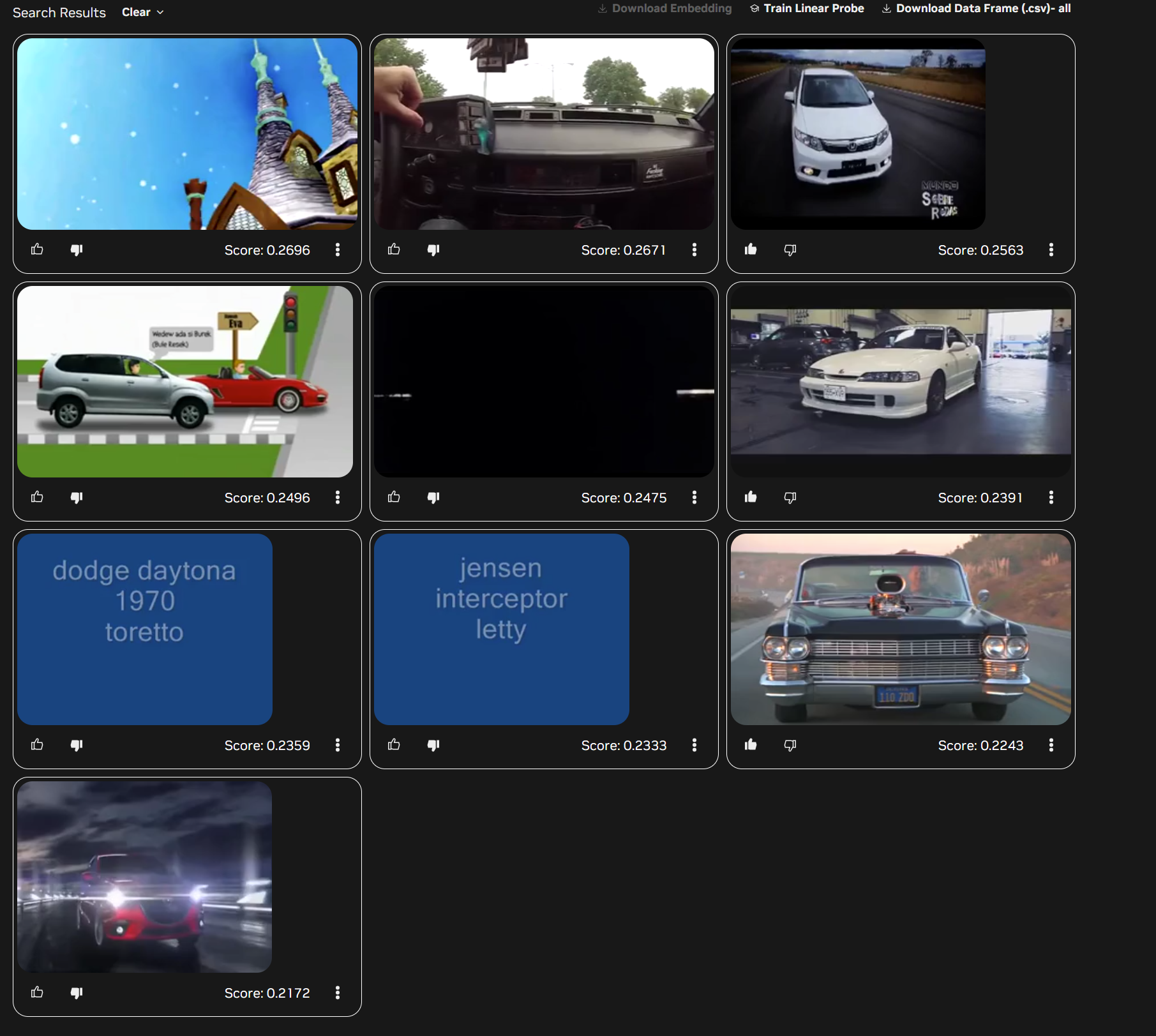Toggle off like on white Integra result
The image size is (1156, 1036).
tap(751, 497)
